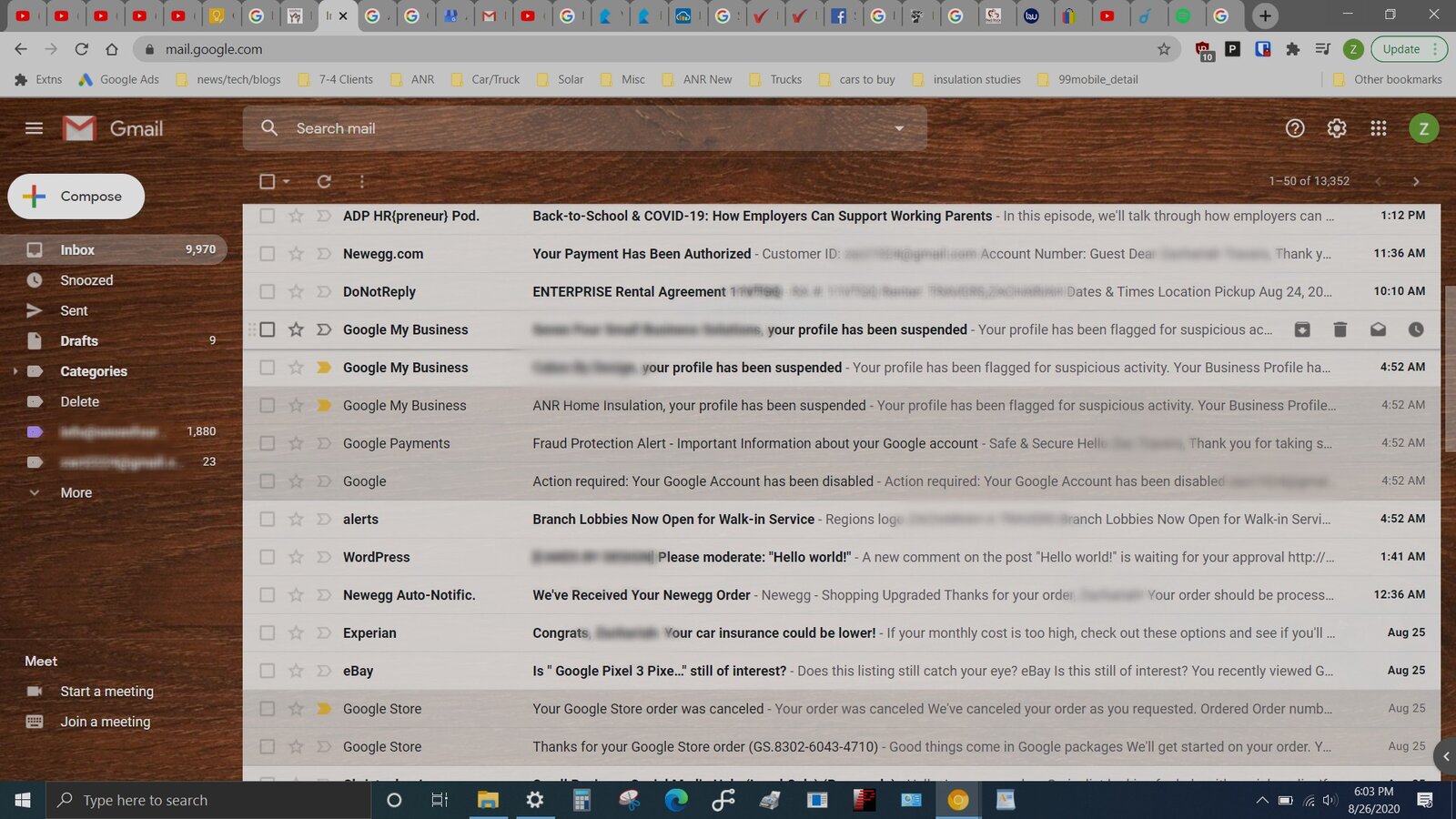Tick the Newegg Auto-Notific. email checkbox

point(267,595)
